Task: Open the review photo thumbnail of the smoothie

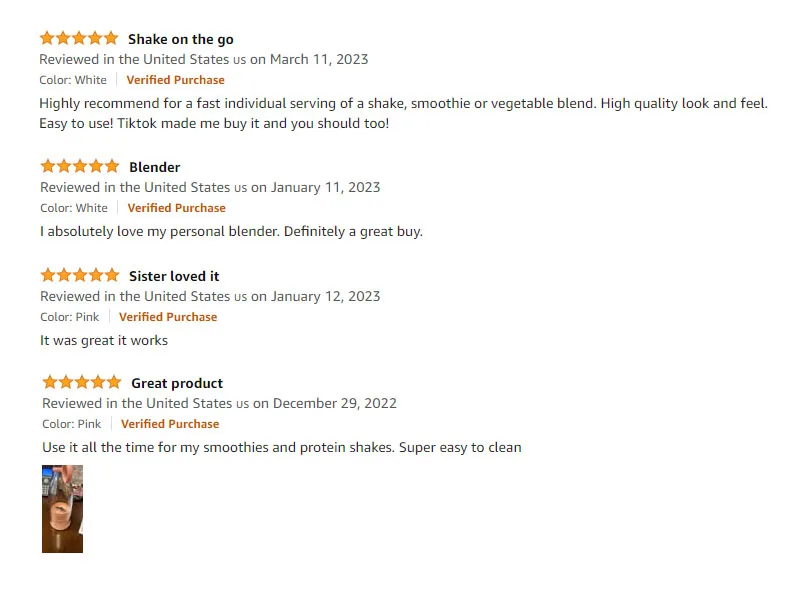Action: 62,508
